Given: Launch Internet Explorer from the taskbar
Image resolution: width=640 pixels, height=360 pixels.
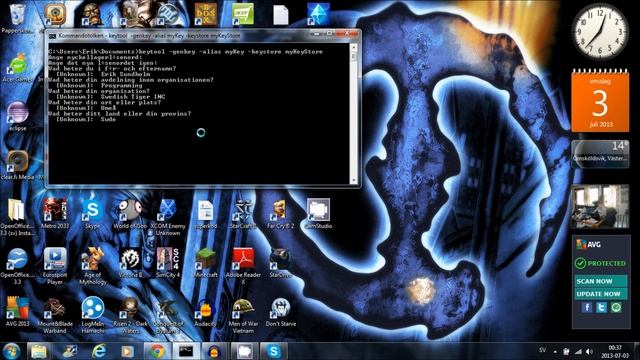Looking at the screenshot, I should 98,351.
